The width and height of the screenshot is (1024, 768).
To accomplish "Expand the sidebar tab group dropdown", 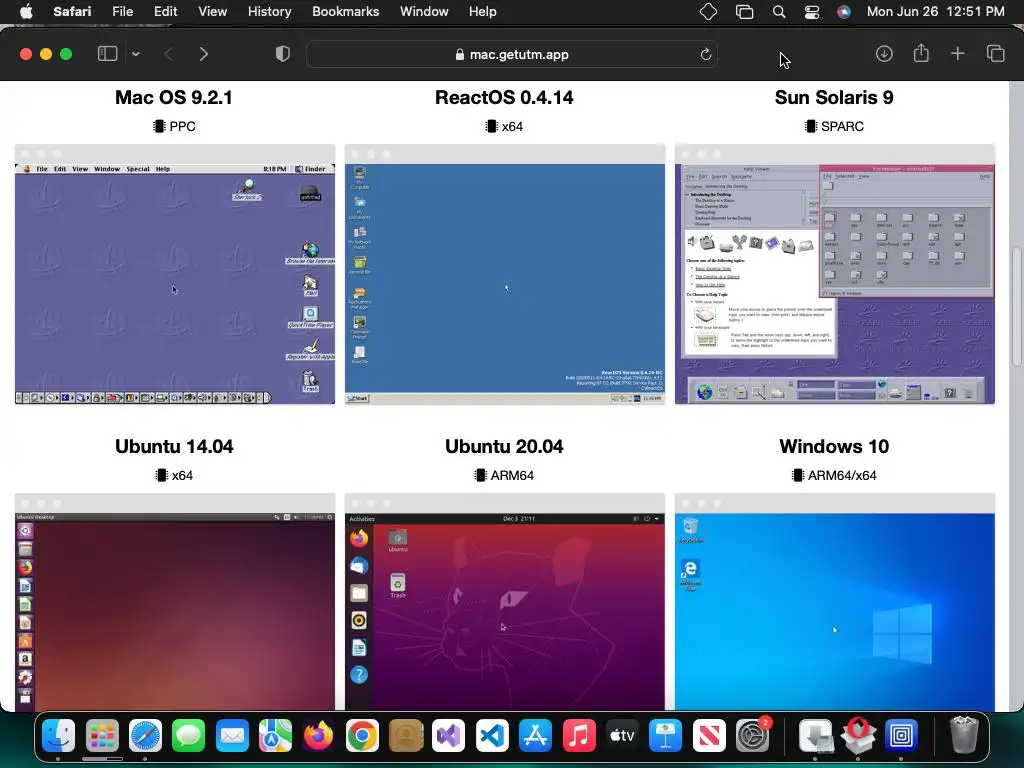I will point(136,54).
